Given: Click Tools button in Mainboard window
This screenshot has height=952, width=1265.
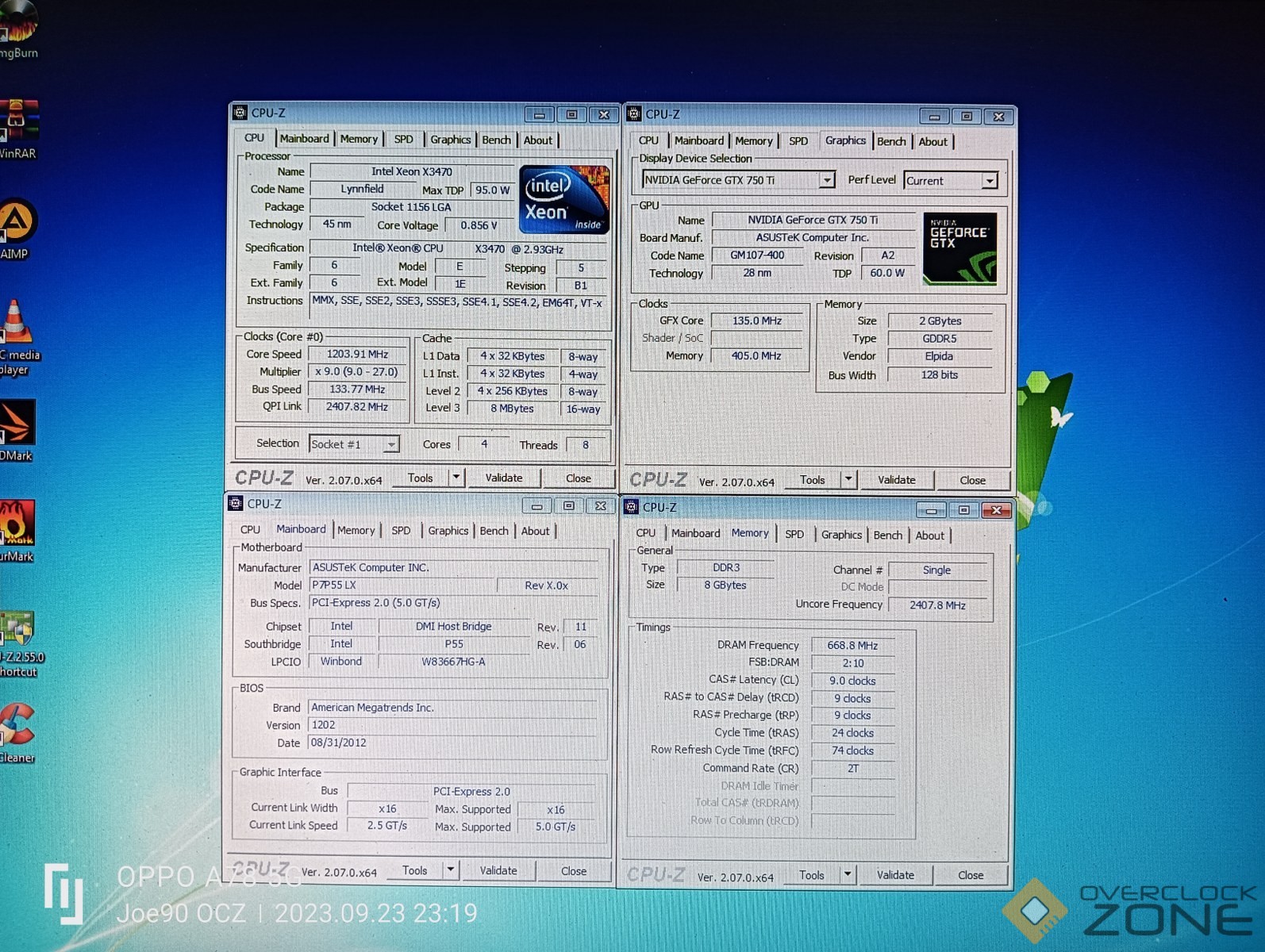Looking at the screenshot, I should click(x=415, y=870).
